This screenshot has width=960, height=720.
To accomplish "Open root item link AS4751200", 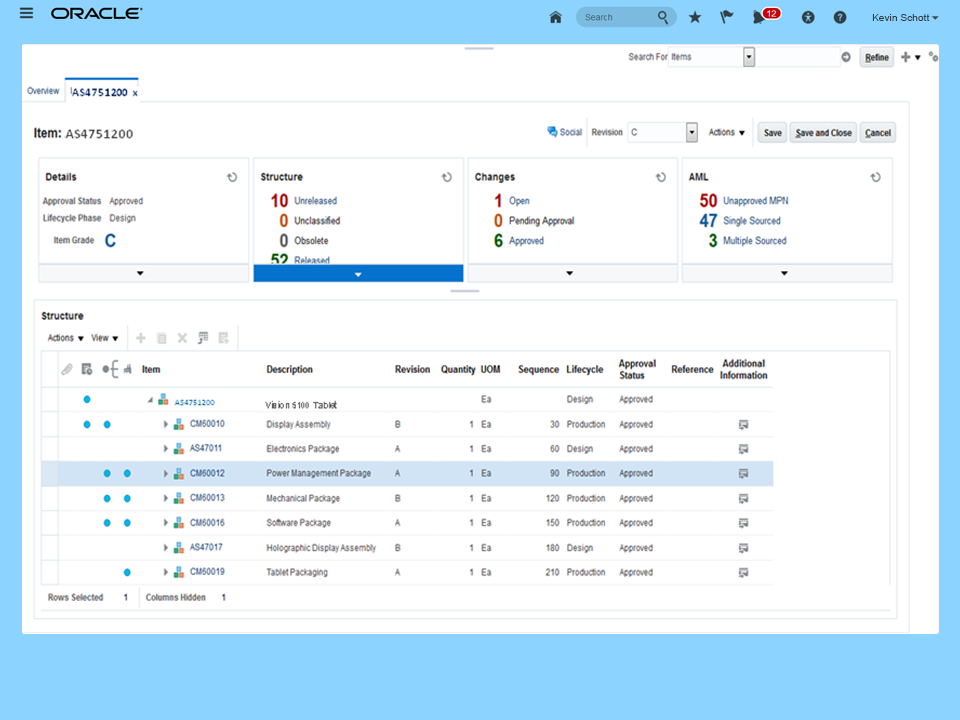I will (x=195, y=402).
